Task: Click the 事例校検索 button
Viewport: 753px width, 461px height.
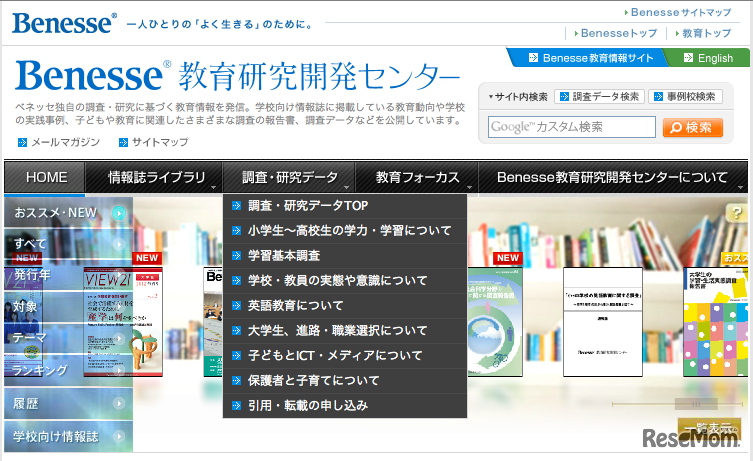Action: 685,97
